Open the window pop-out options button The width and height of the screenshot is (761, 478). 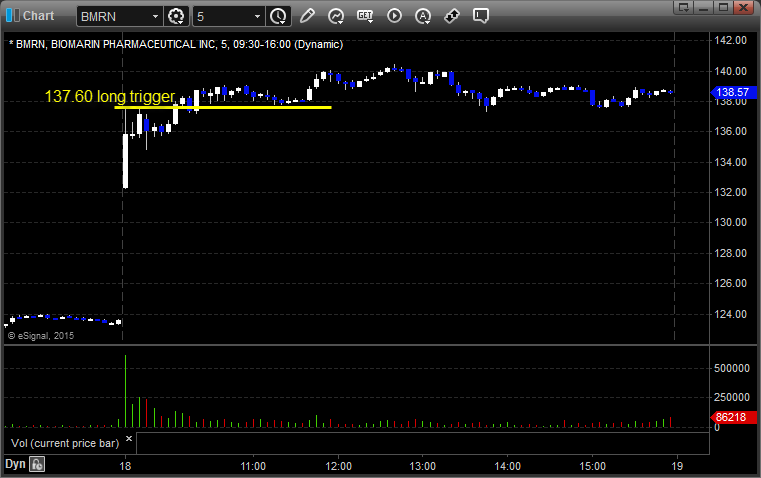click(683, 7)
